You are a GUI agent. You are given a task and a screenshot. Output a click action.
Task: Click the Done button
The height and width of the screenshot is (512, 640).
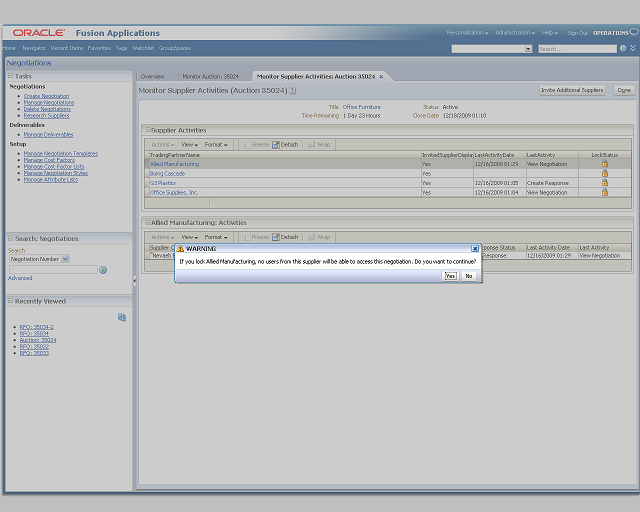pos(624,90)
